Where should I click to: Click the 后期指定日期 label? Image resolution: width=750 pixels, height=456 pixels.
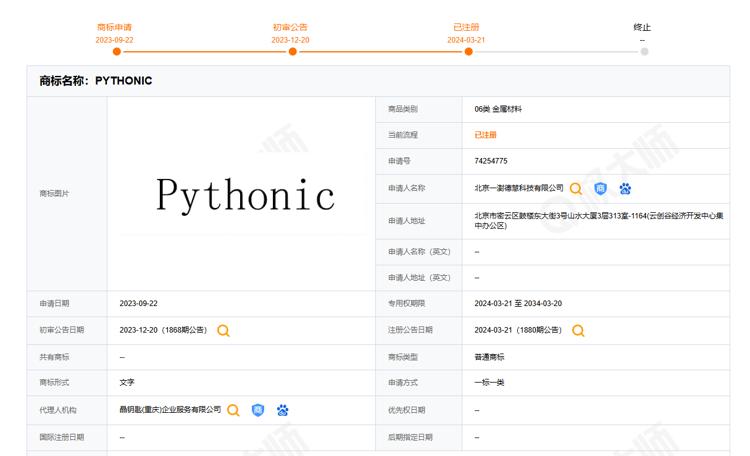(410, 437)
